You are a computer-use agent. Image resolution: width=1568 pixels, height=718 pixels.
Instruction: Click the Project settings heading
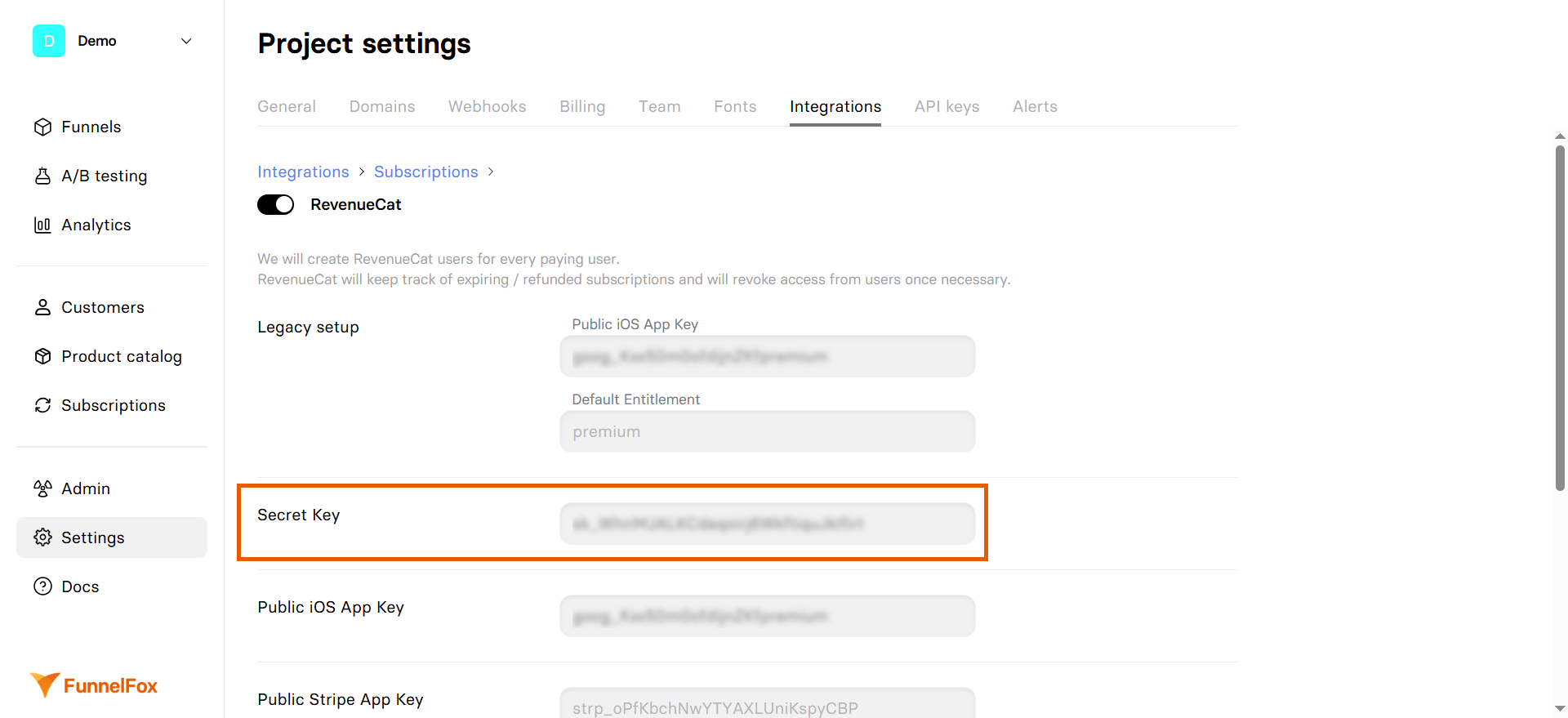point(364,43)
